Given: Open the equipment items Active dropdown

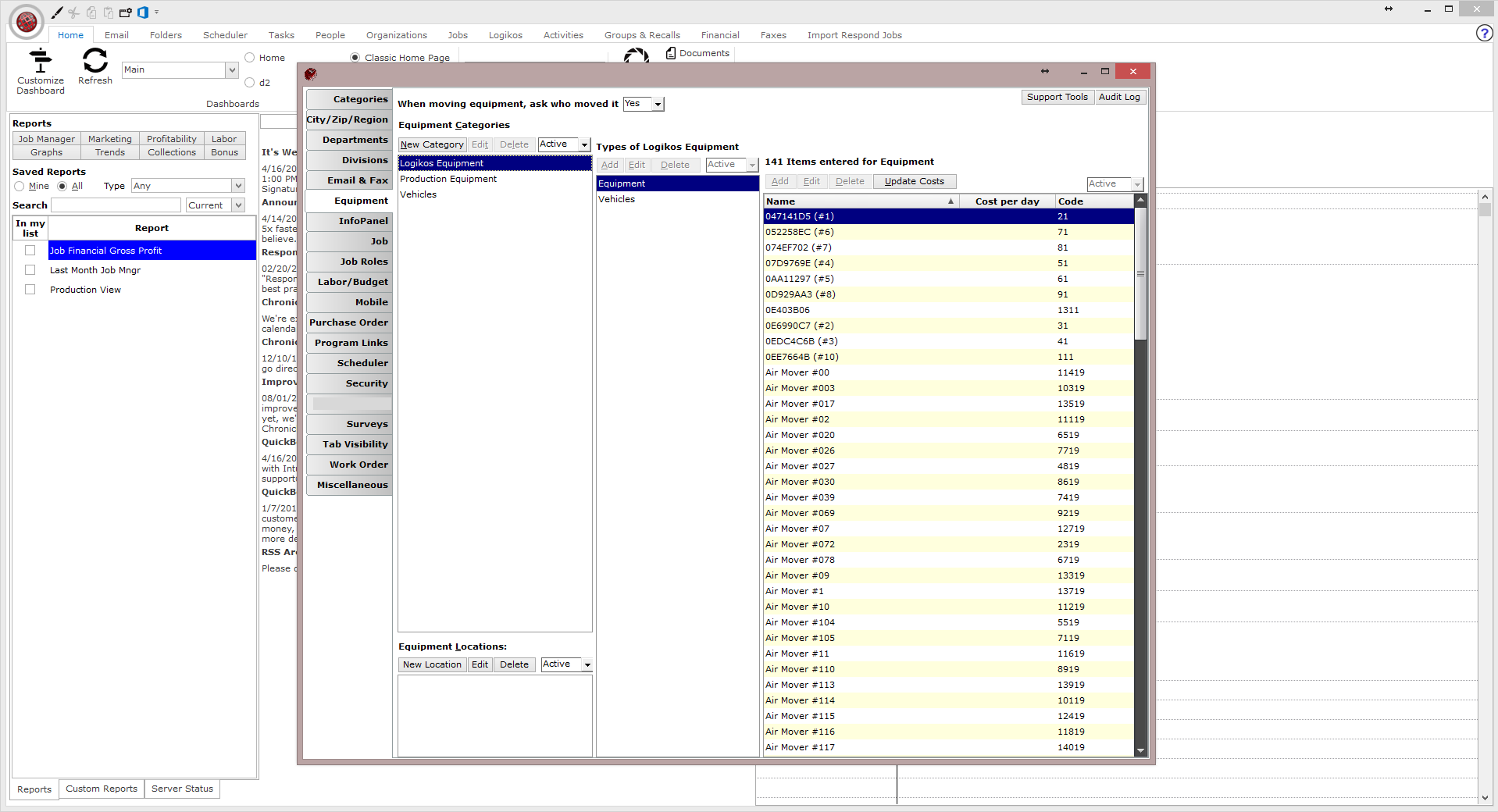Looking at the screenshot, I should pyautogui.click(x=1137, y=184).
